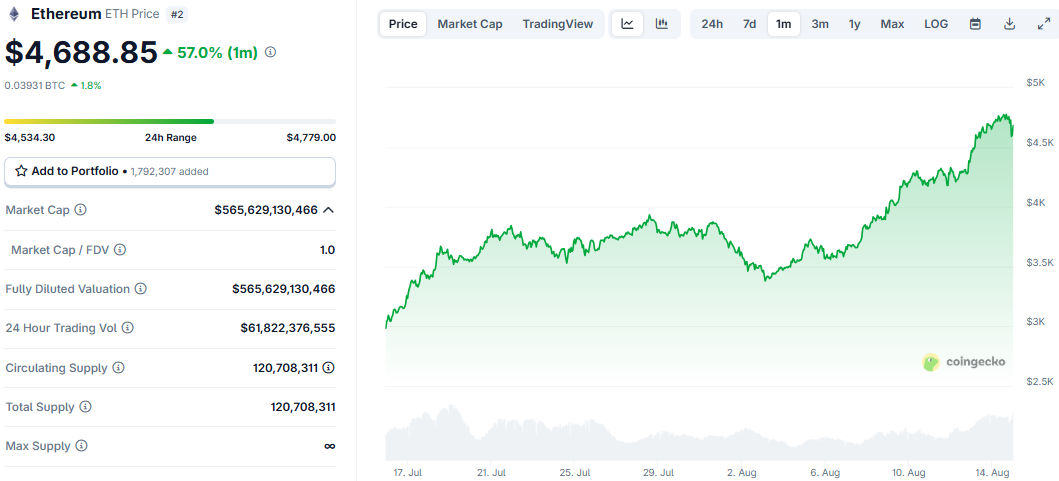
Task: Click the Total Supply info icon
Action: [85, 407]
